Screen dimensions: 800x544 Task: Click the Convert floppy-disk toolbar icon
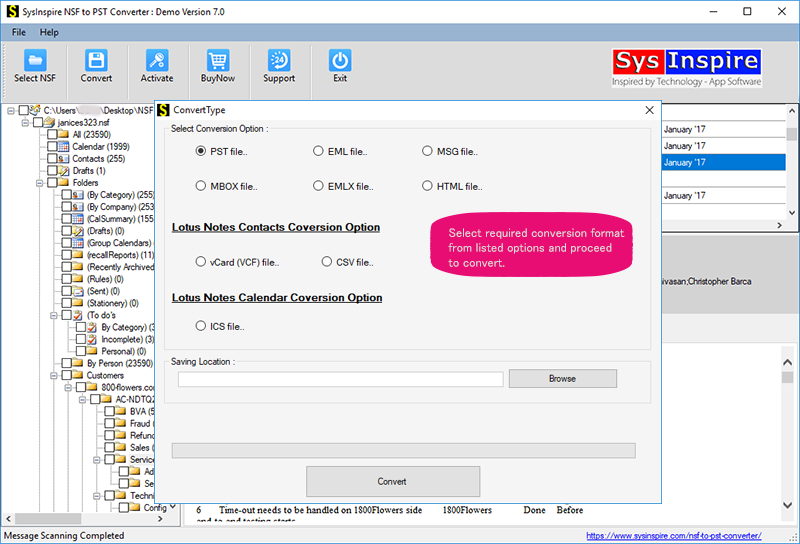tap(96, 60)
